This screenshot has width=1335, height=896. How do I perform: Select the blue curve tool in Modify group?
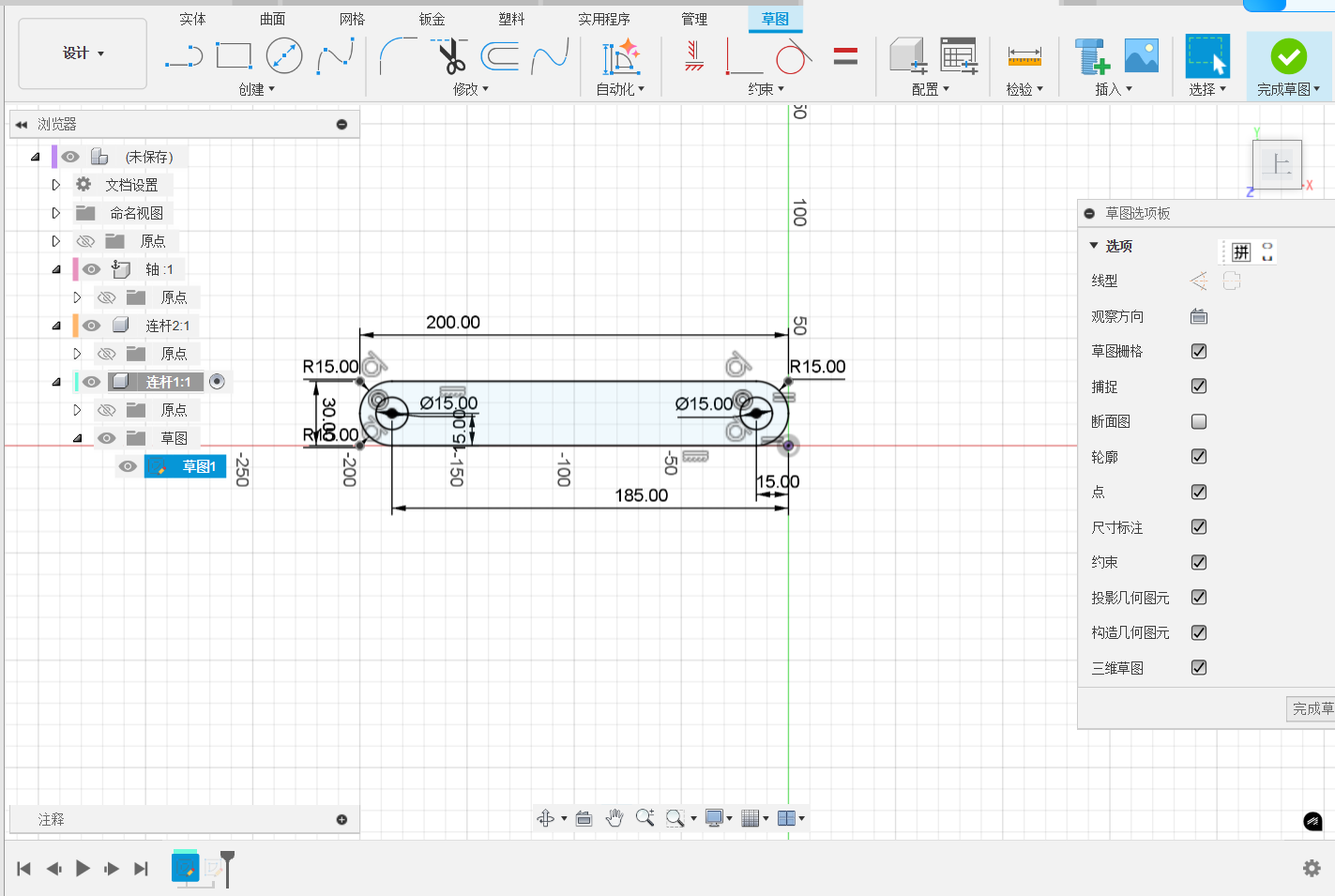point(550,56)
